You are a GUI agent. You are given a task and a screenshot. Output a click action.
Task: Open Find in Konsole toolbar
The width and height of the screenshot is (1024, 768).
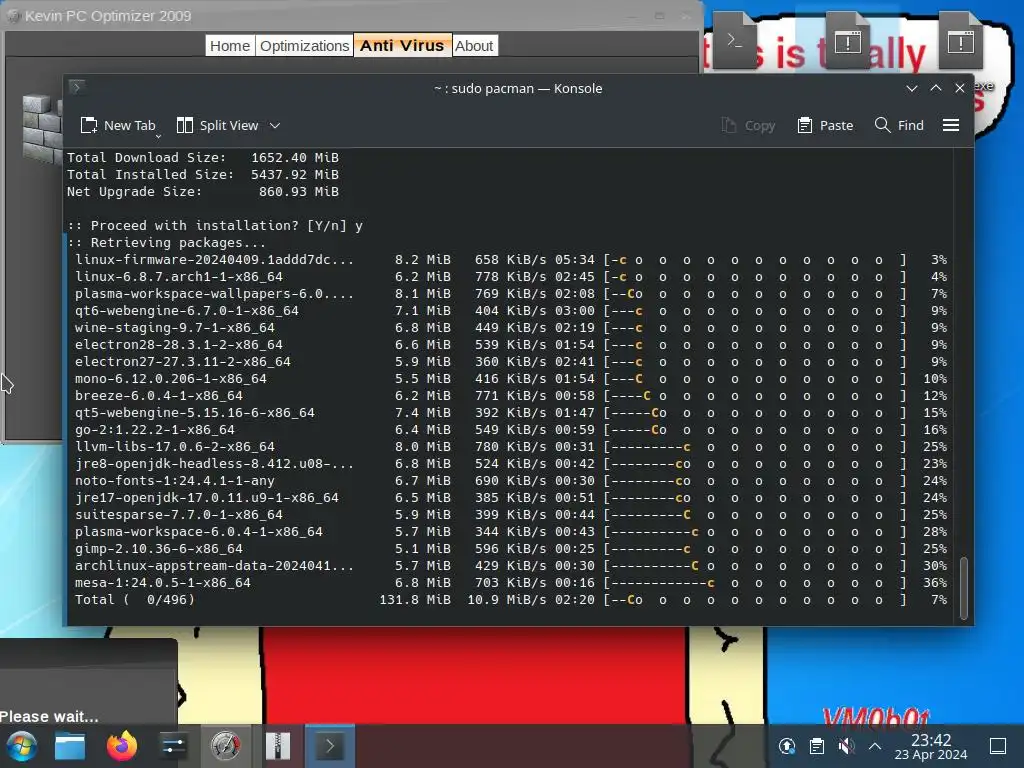(x=899, y=125)
